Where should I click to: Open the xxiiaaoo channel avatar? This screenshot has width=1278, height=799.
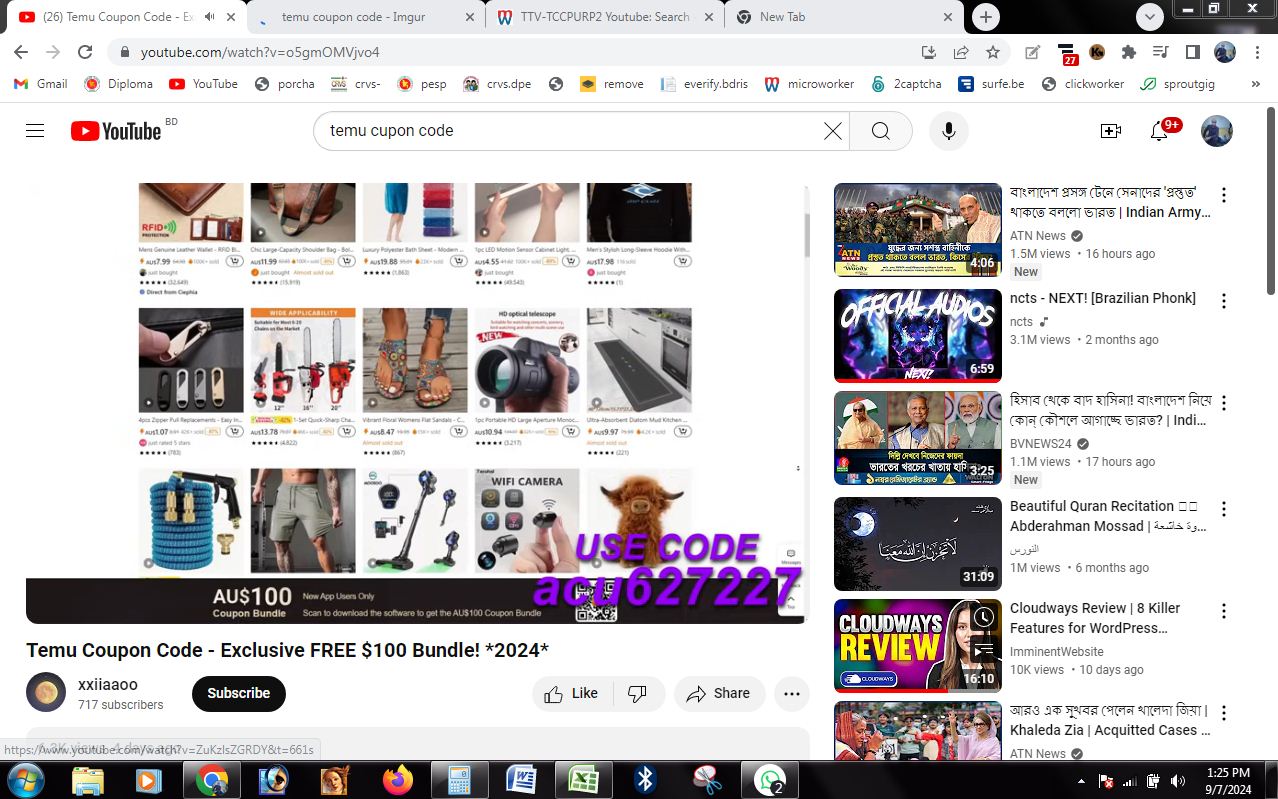click(46, 693)
